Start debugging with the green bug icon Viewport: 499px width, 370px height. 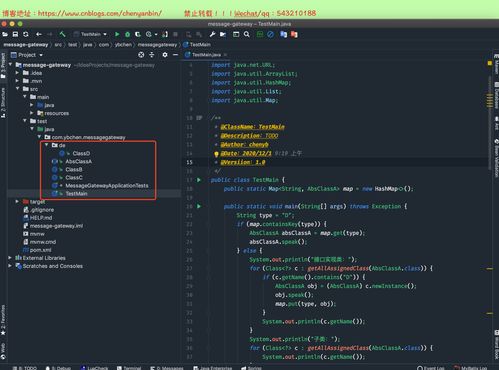pos(127,34)
